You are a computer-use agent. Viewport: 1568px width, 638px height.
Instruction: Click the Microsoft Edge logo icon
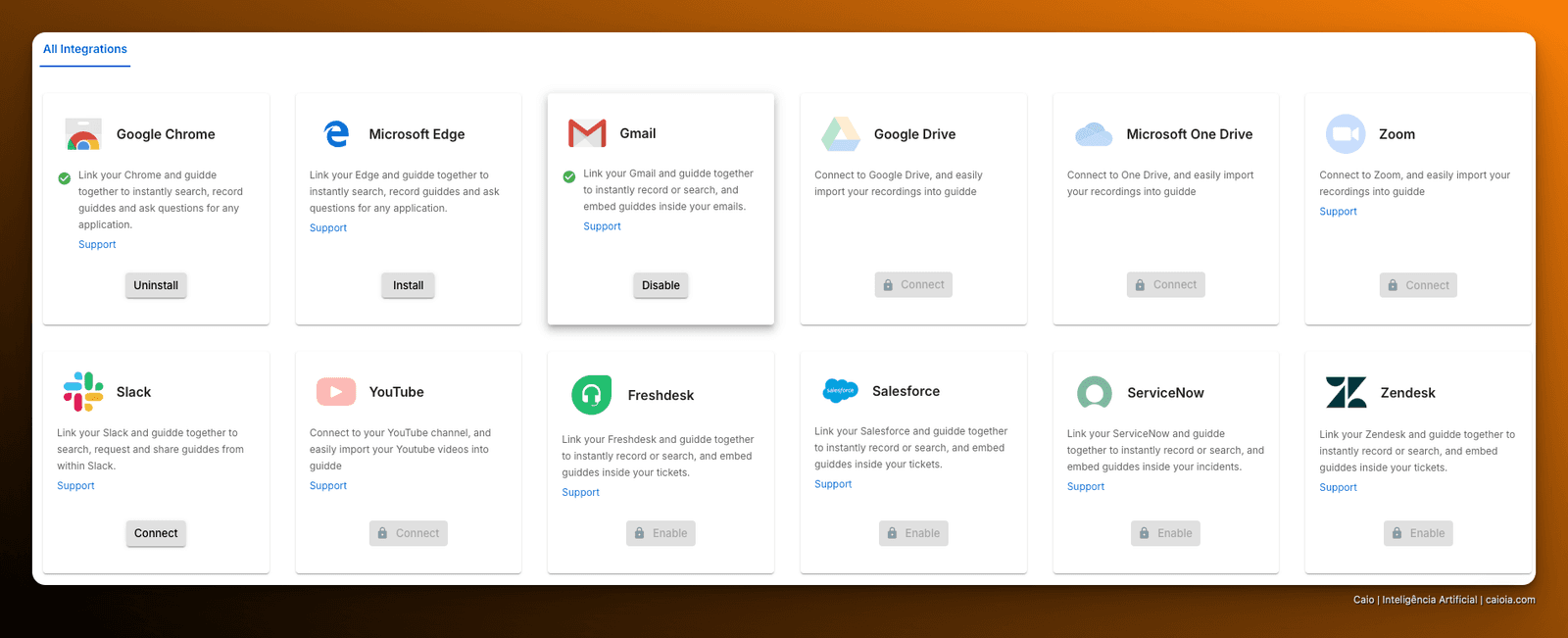336,134
